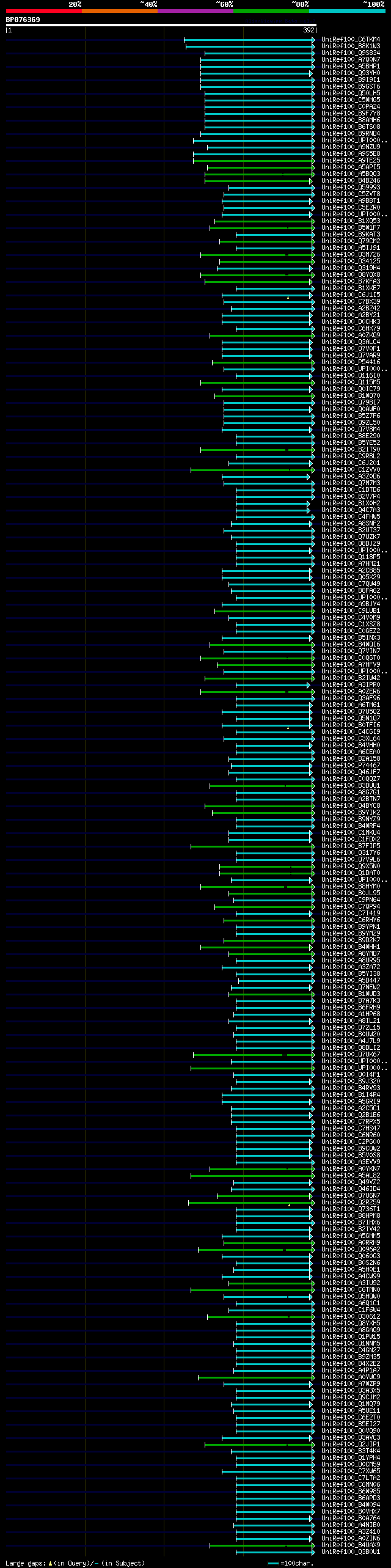Select hit UniRef100_A9NZU9

click(351, 147)
